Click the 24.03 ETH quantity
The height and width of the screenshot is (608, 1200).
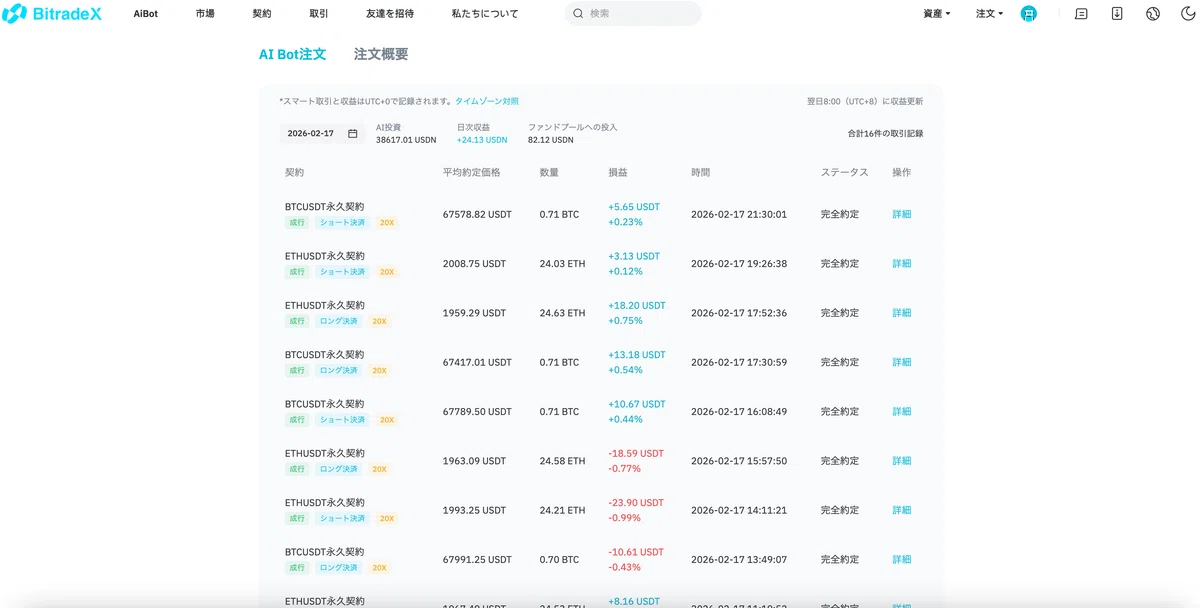562,264
